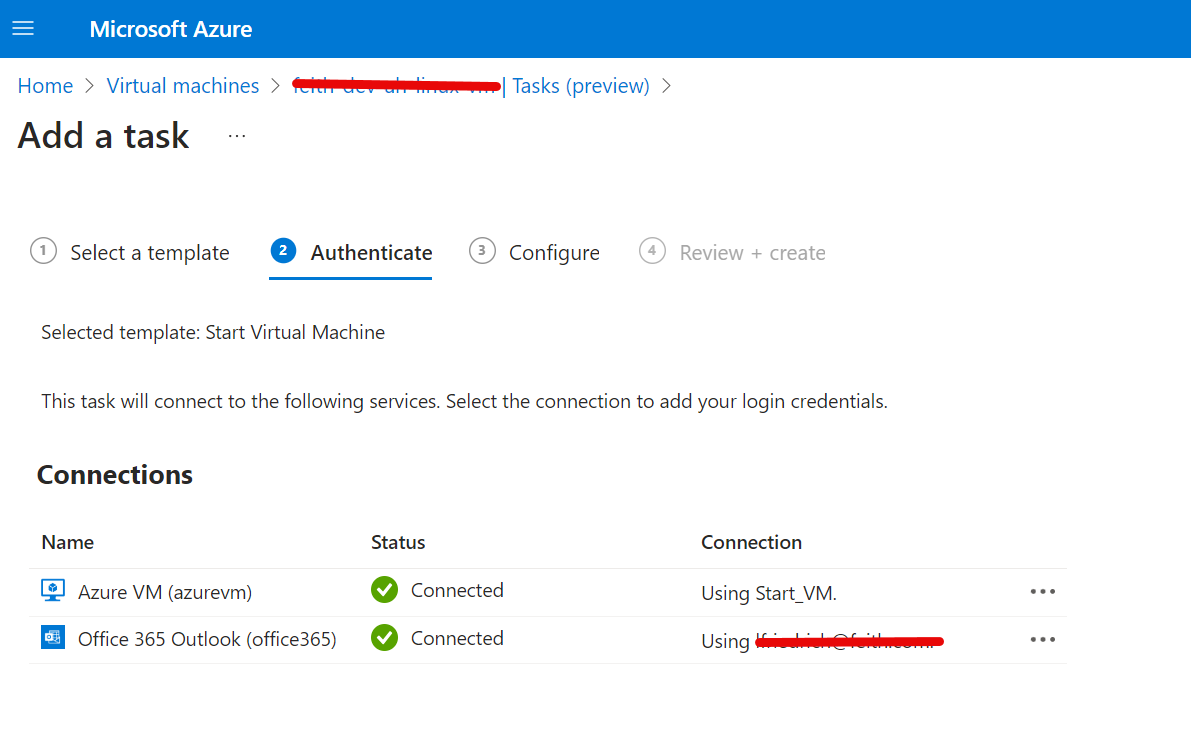Click 'Selected template: Start Virtual Machine' text
Image resolution: width=1191 pixels, height=742 pixels.
(x=213, y=333)
